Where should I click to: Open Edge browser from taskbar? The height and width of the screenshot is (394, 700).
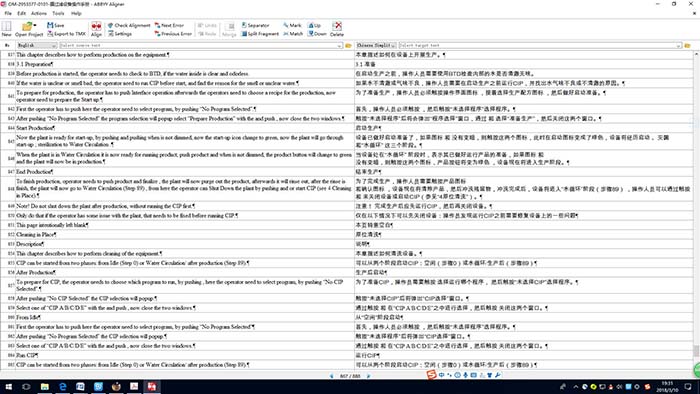(x=62, y=387)
